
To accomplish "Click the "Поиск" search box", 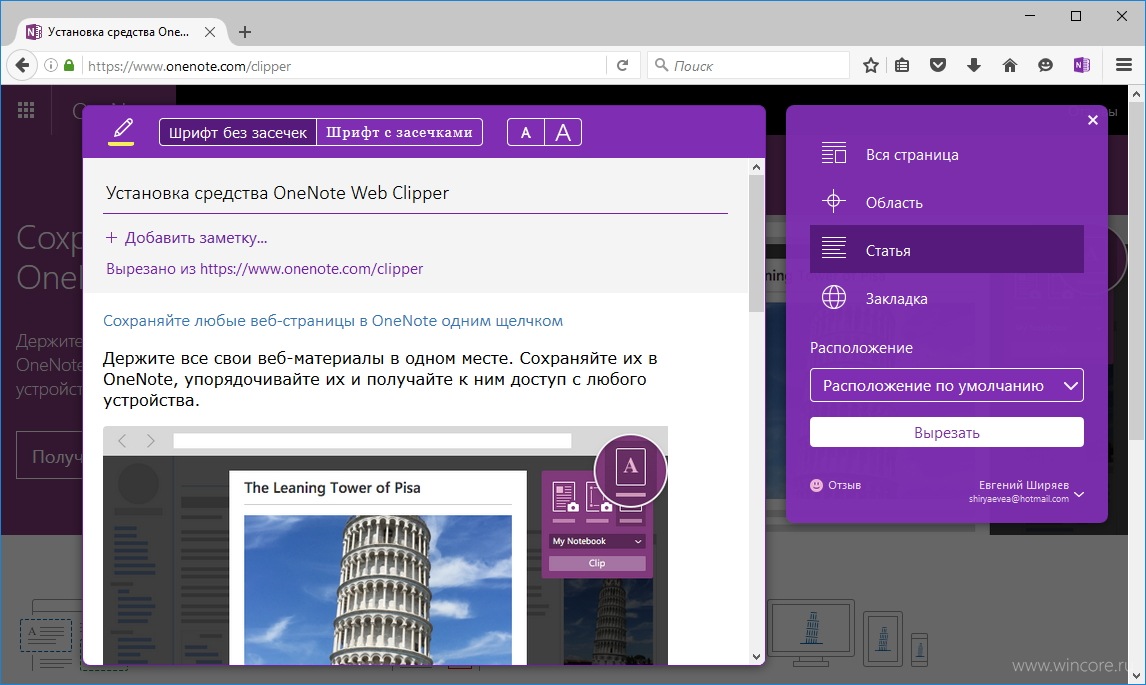I will pos(748,66).
